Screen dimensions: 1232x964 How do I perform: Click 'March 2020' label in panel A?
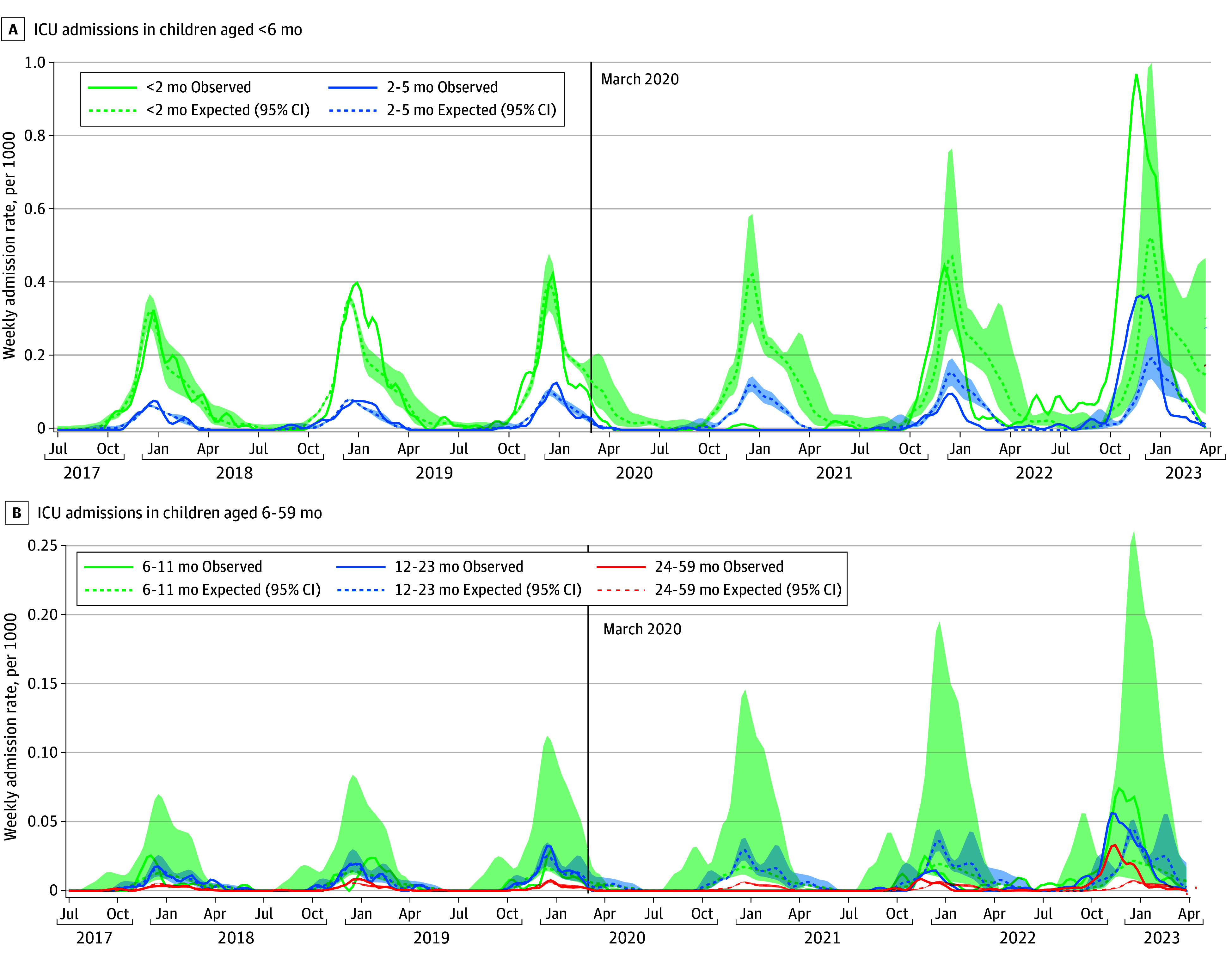[x=640, y=79]
